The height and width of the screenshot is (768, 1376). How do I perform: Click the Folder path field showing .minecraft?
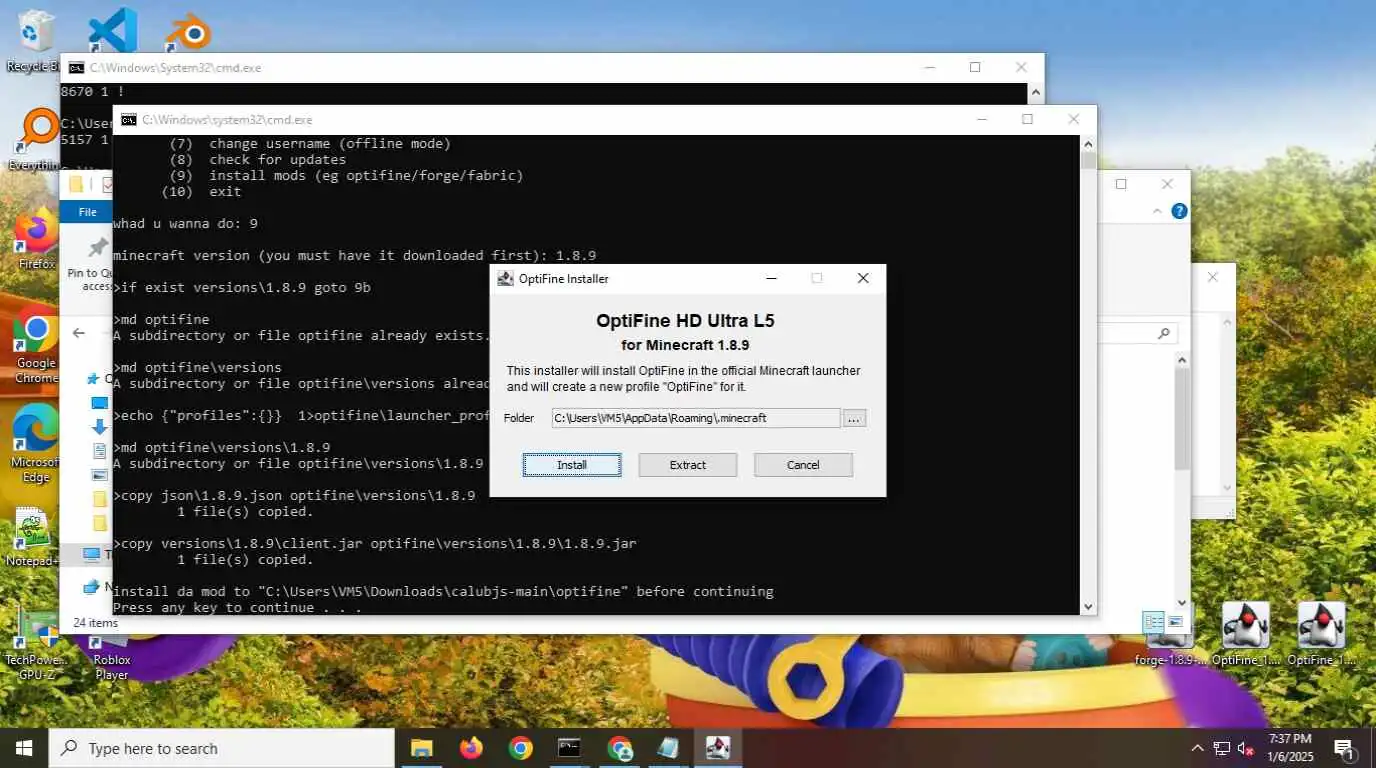coord(695,418)
